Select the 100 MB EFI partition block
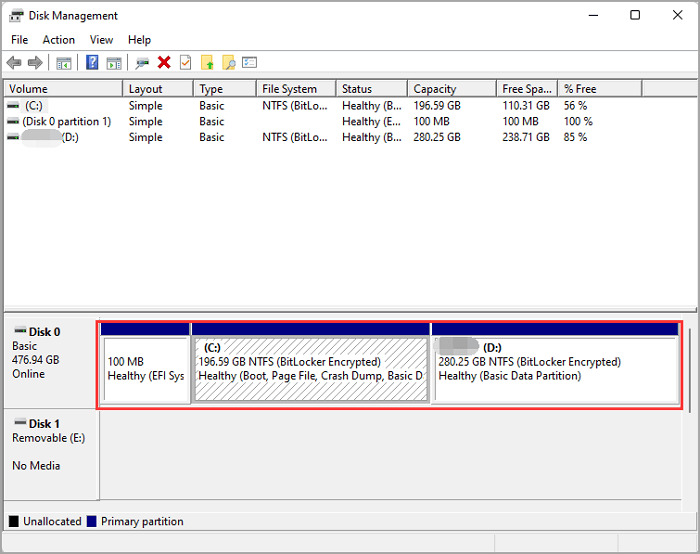The width and height of the screenshot is (700, 554). tap(145, 369)
